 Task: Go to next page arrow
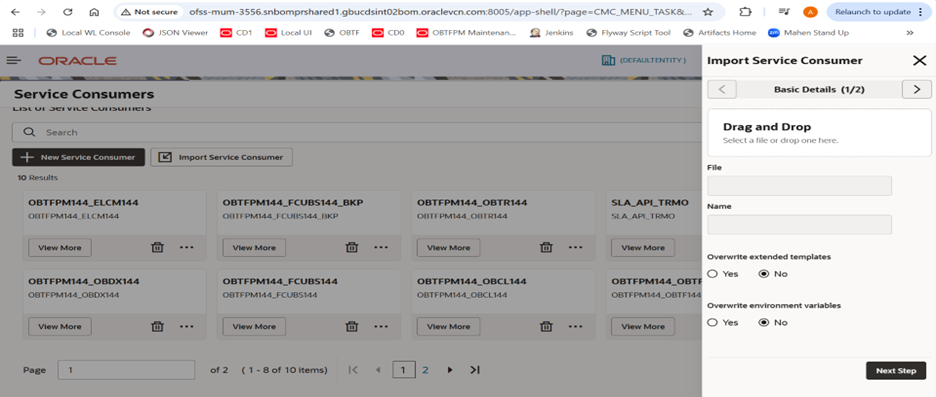pyautogui.click(x=450, y=370)
